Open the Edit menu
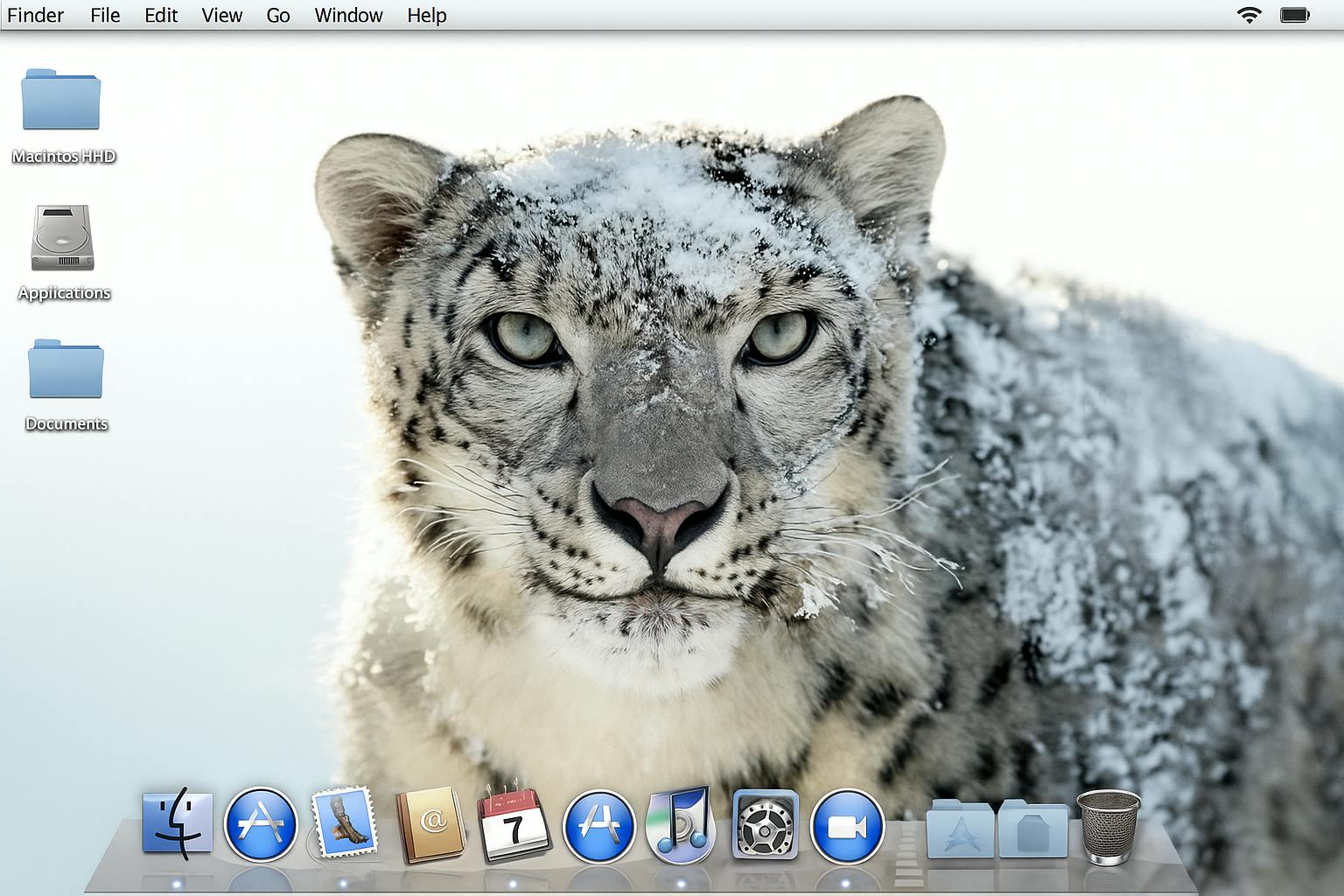1344x896 pixels. click(x=161, y=15)
